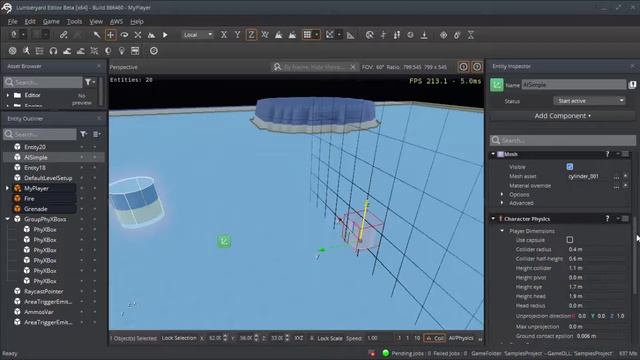Click the headphones audio icon

pos(53,51)
